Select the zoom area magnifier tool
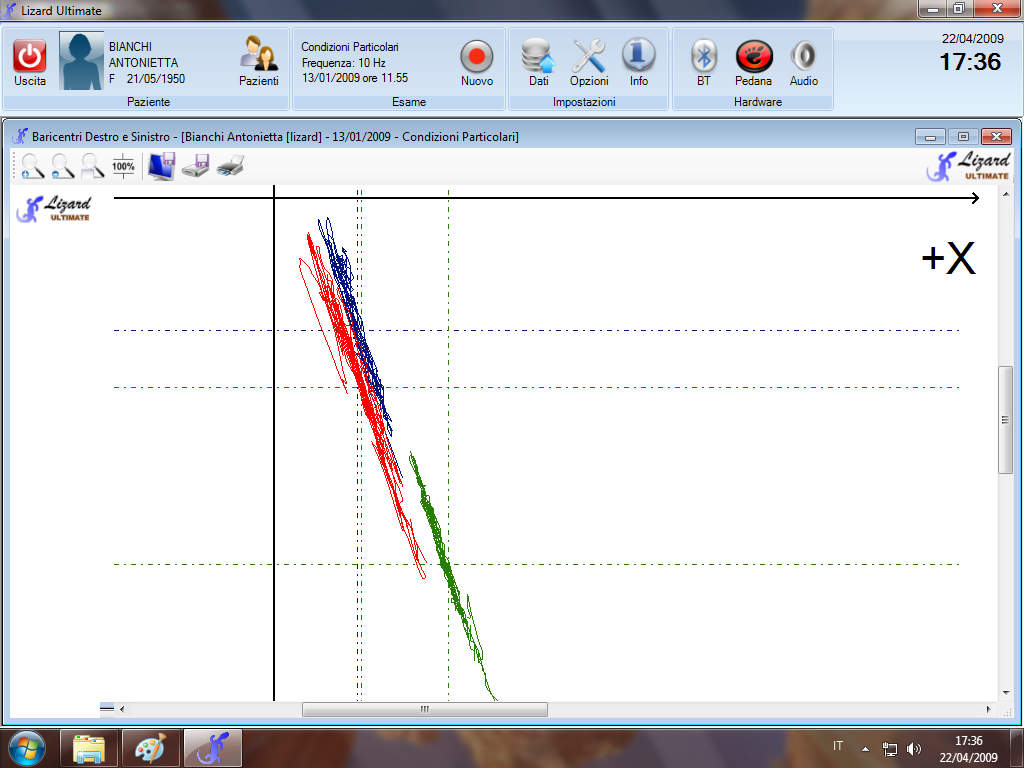Image resolution: width=1024 pixels, height=768 pixels. tap(92, 166)
